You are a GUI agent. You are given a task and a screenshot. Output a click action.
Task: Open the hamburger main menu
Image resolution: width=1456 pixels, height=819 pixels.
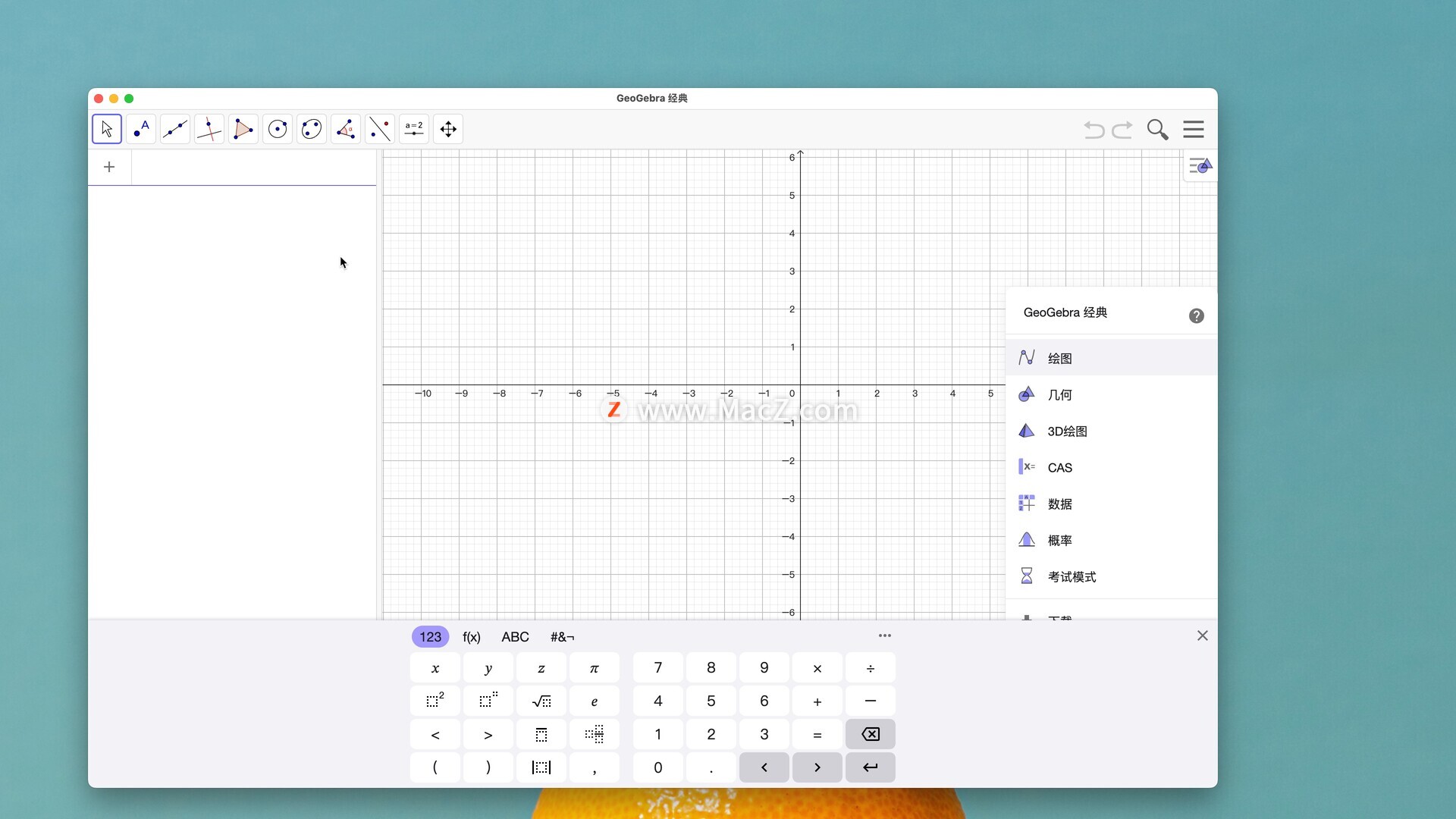(x=1194, y=130)
